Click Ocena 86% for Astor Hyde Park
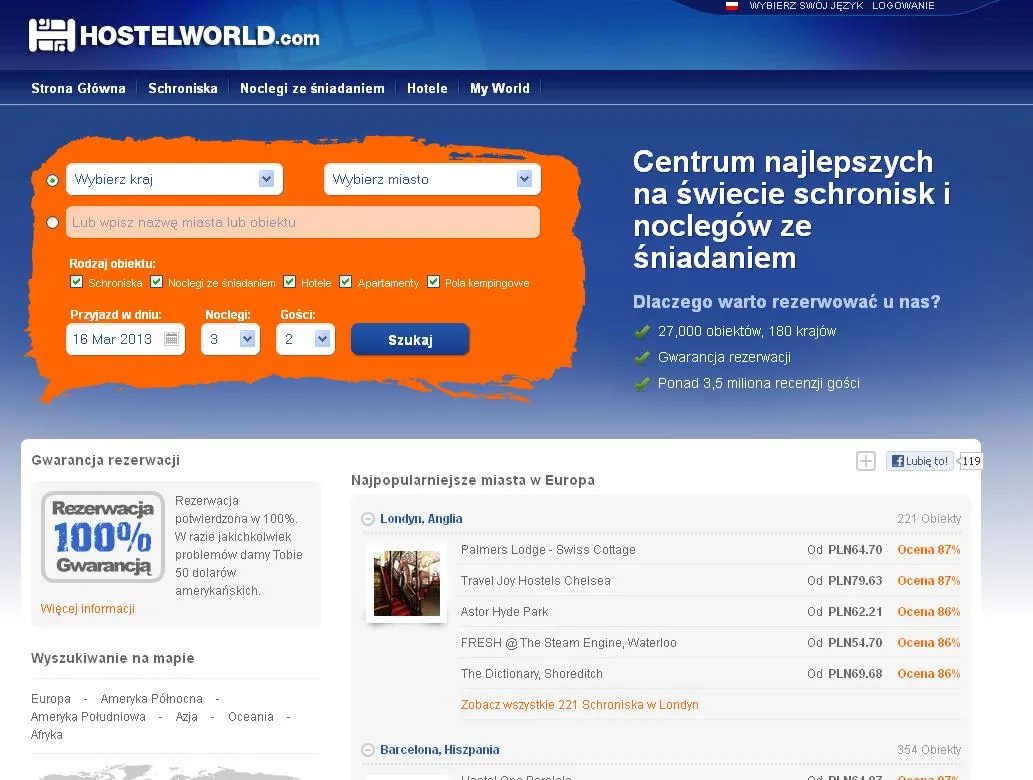The image size is (1033, 780). pyautogui.click(x=929, y=612)
